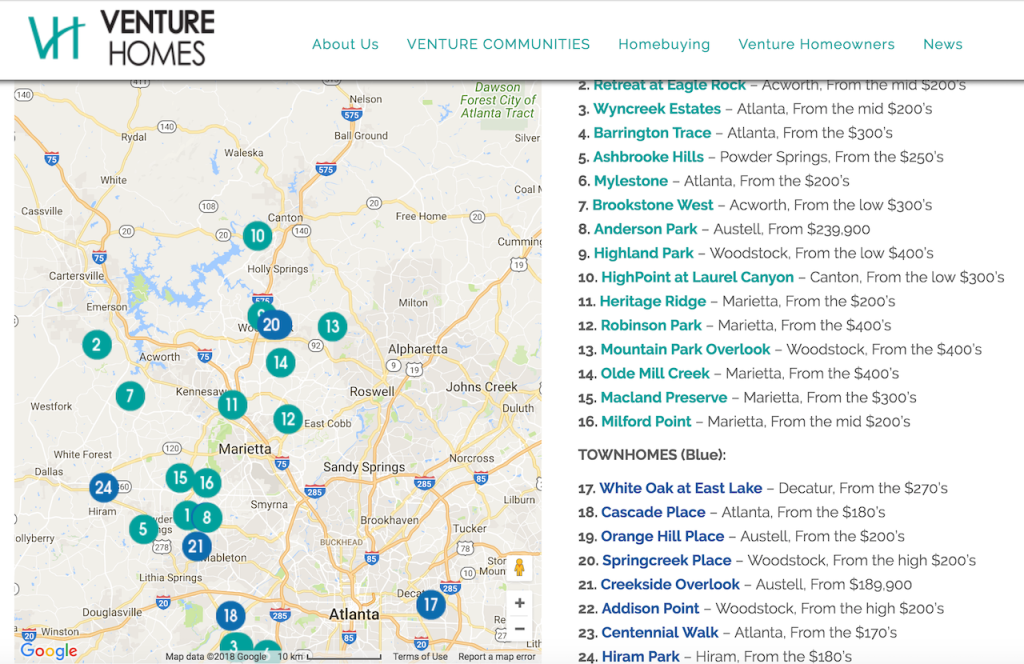Zoom in the map with plus button
The image size is (1024, 664).
tap(519, 603)
